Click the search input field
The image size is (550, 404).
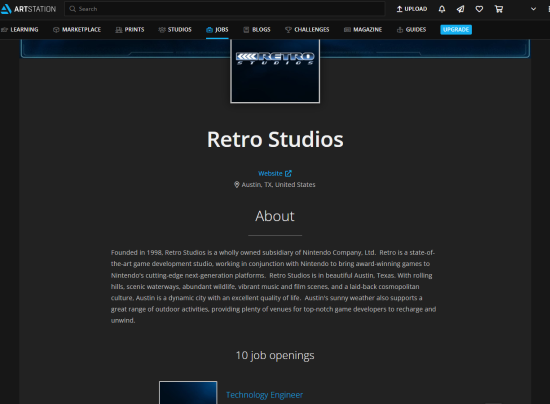tap(224, 9)
